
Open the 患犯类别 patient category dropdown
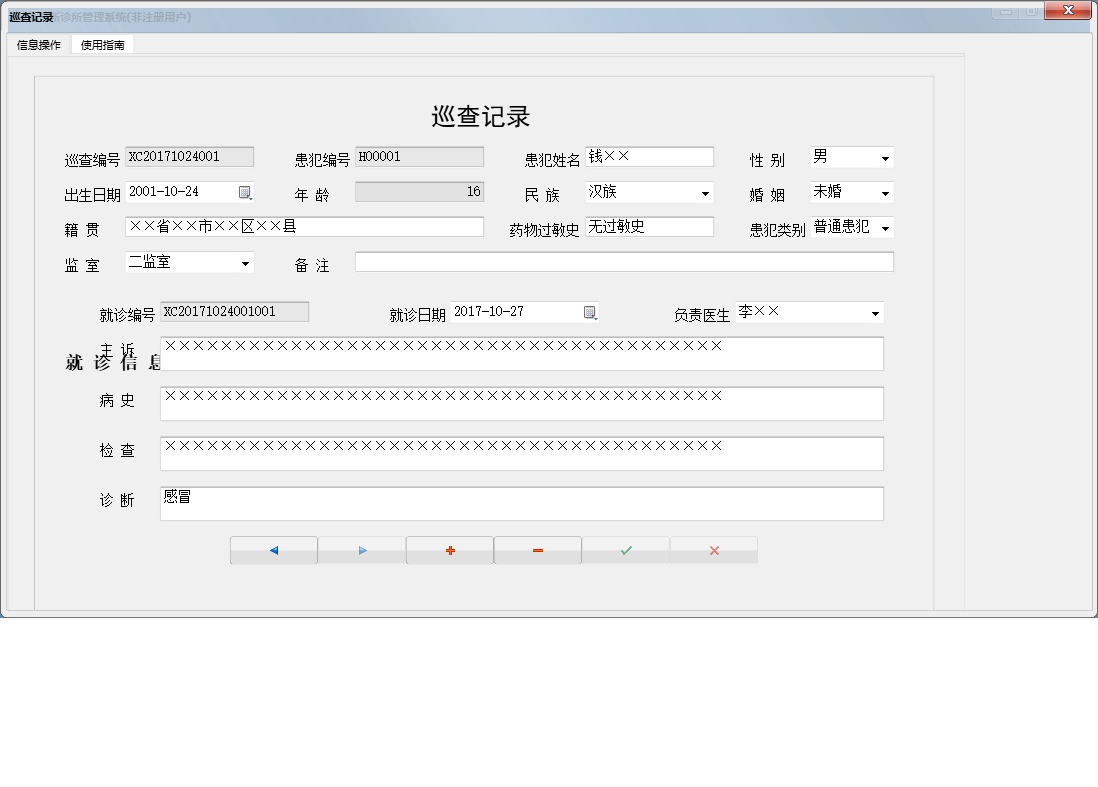[884, 227]
